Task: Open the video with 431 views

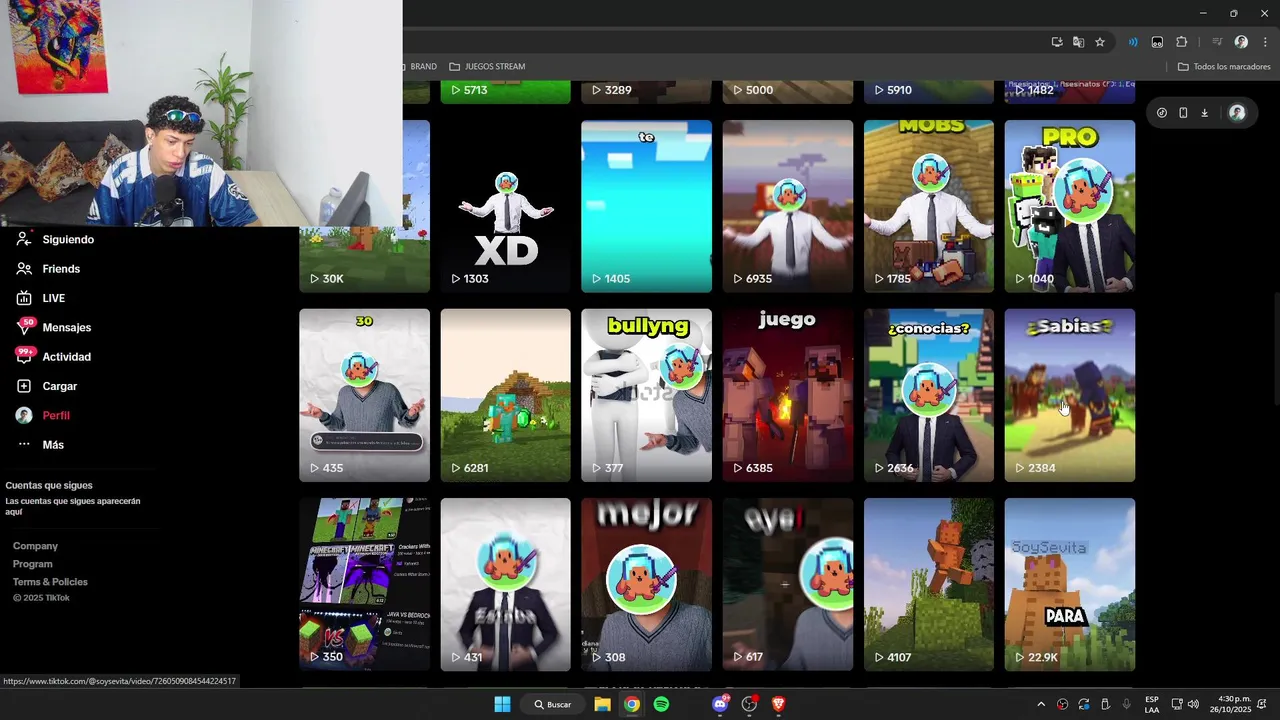Action: 505,584
